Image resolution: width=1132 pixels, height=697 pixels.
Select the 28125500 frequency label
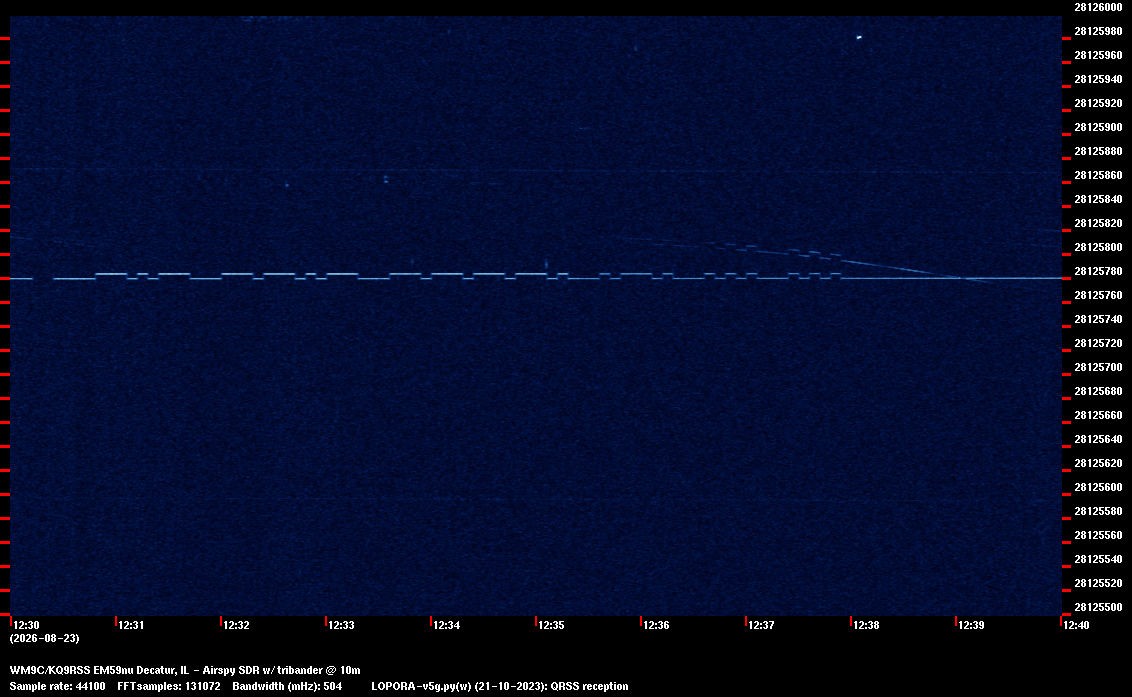click(x=1098, y=607)
